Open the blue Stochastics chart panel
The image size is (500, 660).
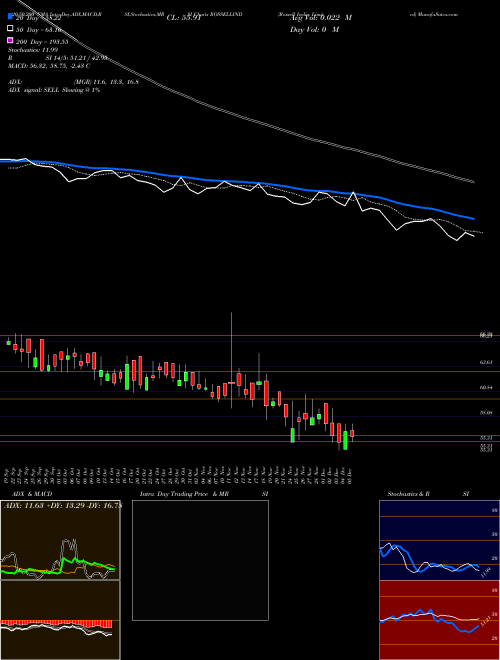pos(439,540)
